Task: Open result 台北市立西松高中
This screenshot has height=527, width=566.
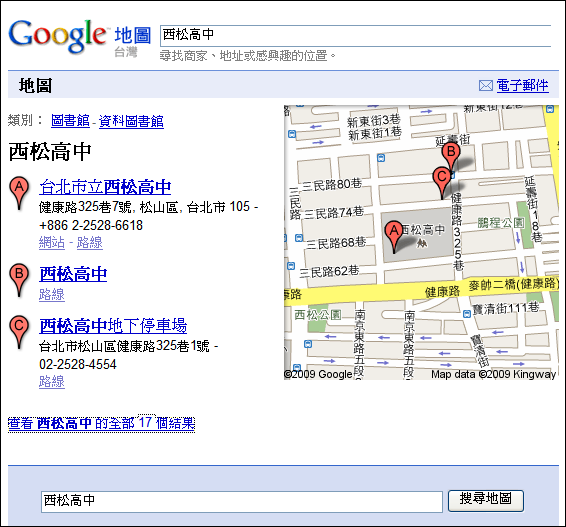Action: click(x=105, y=187)
